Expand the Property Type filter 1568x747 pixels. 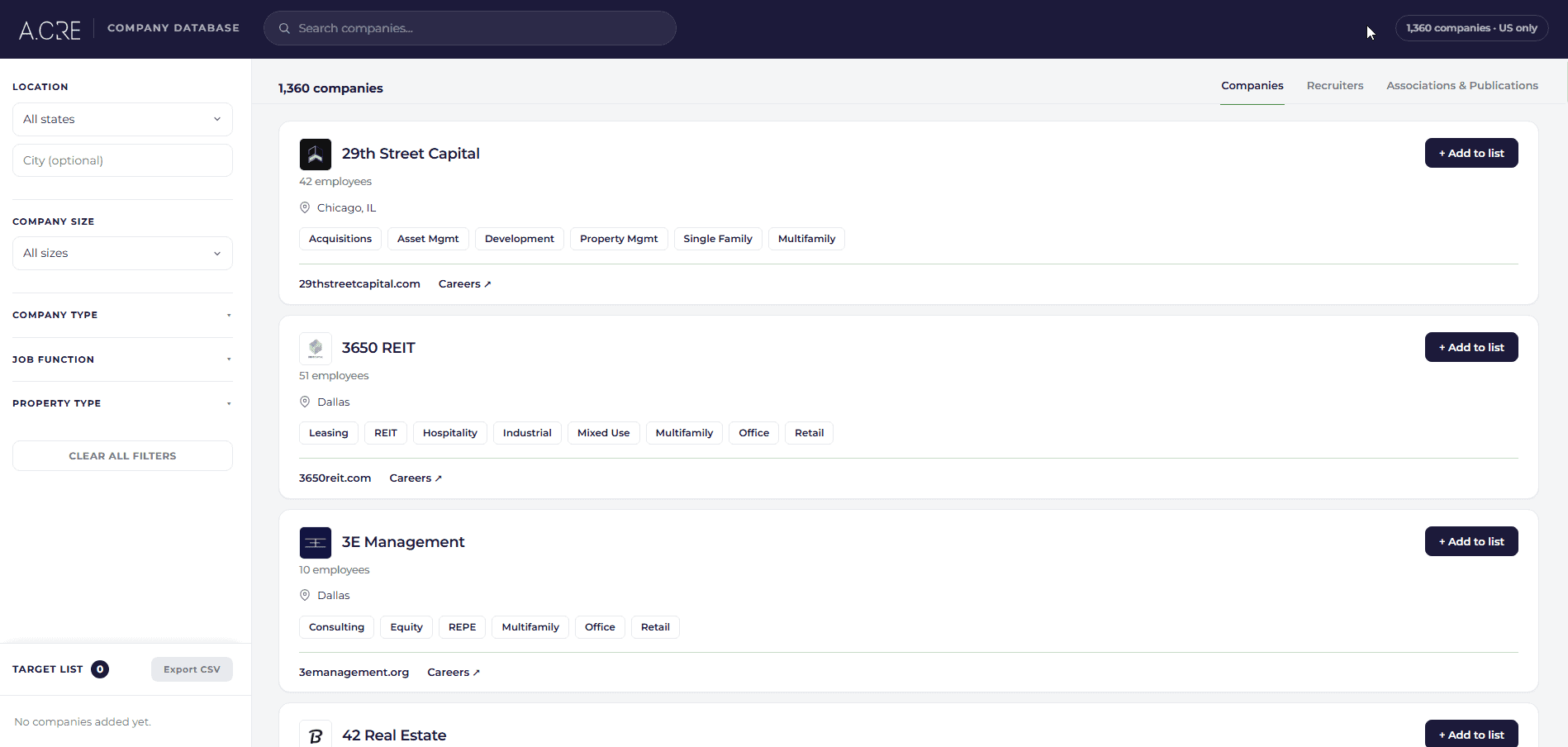point(122,403)
